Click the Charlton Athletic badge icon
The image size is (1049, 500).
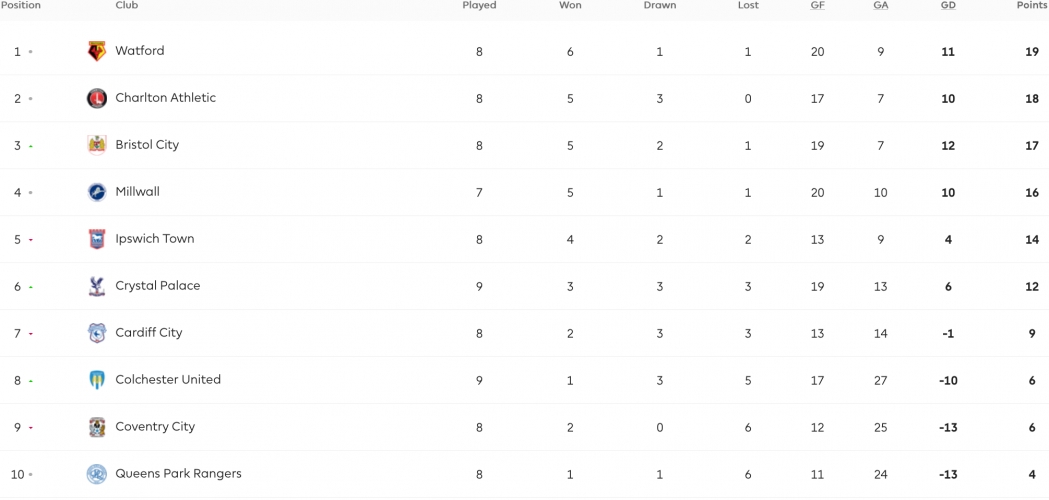pos(97,98)
